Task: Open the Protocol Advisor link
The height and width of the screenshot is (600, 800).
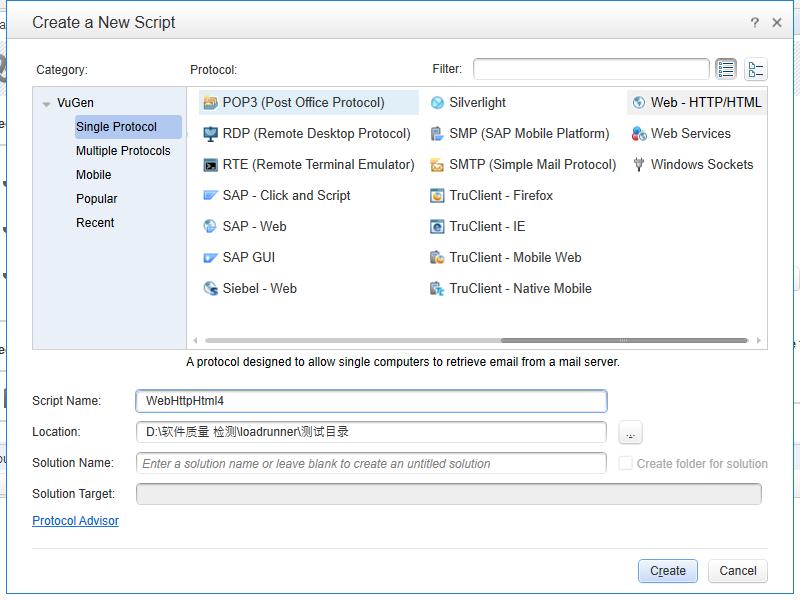Action: coord(75,521)
